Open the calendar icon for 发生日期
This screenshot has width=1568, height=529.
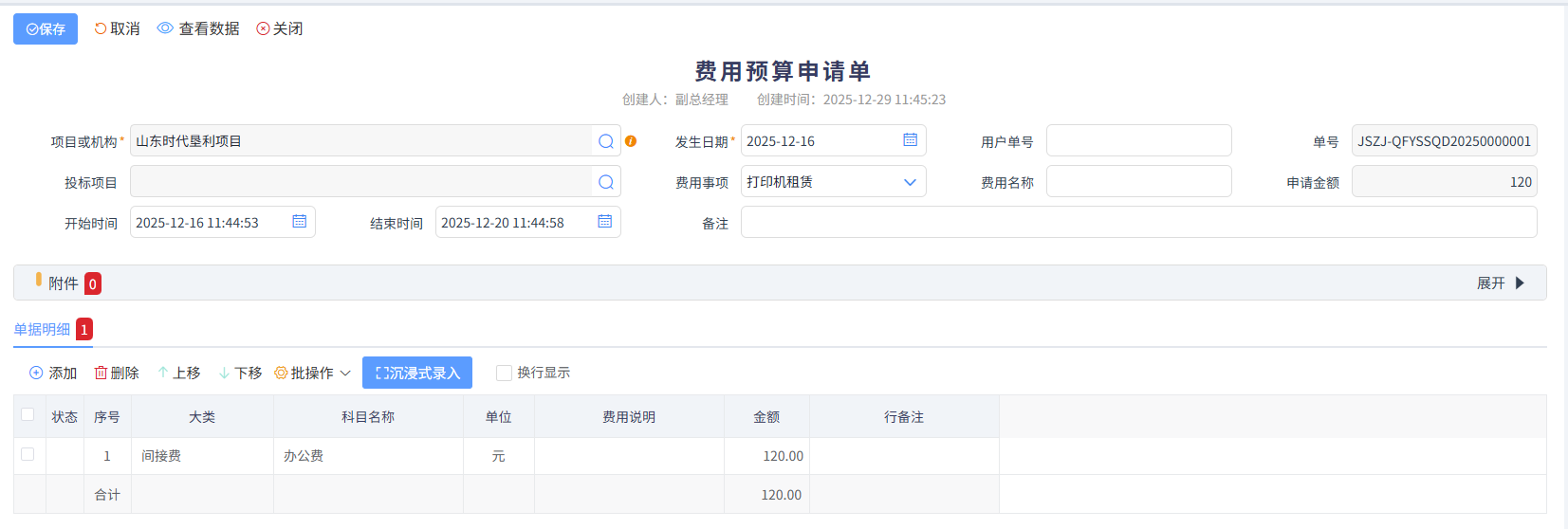pos(910,140)
